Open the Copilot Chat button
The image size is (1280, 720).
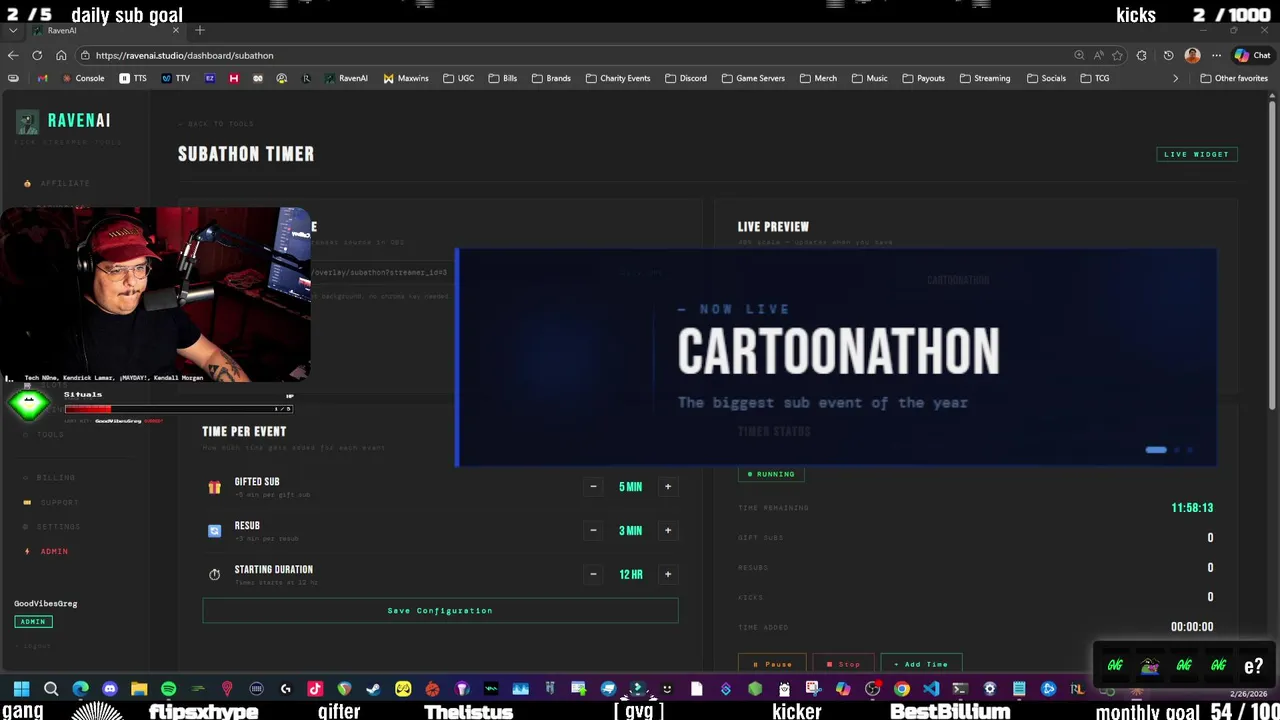pyautogui.click(x=1252, y=55)
